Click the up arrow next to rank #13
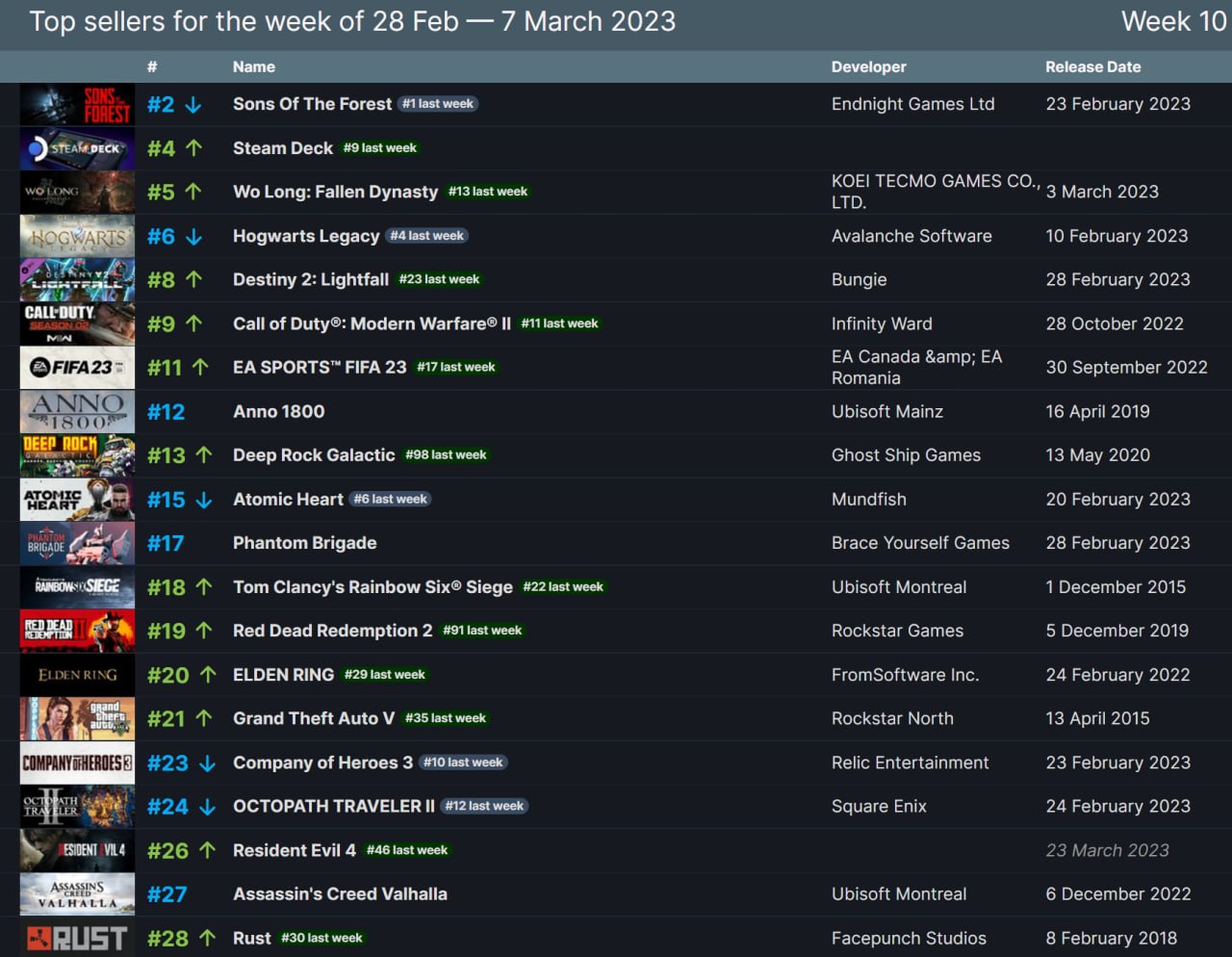 point(203,455)
